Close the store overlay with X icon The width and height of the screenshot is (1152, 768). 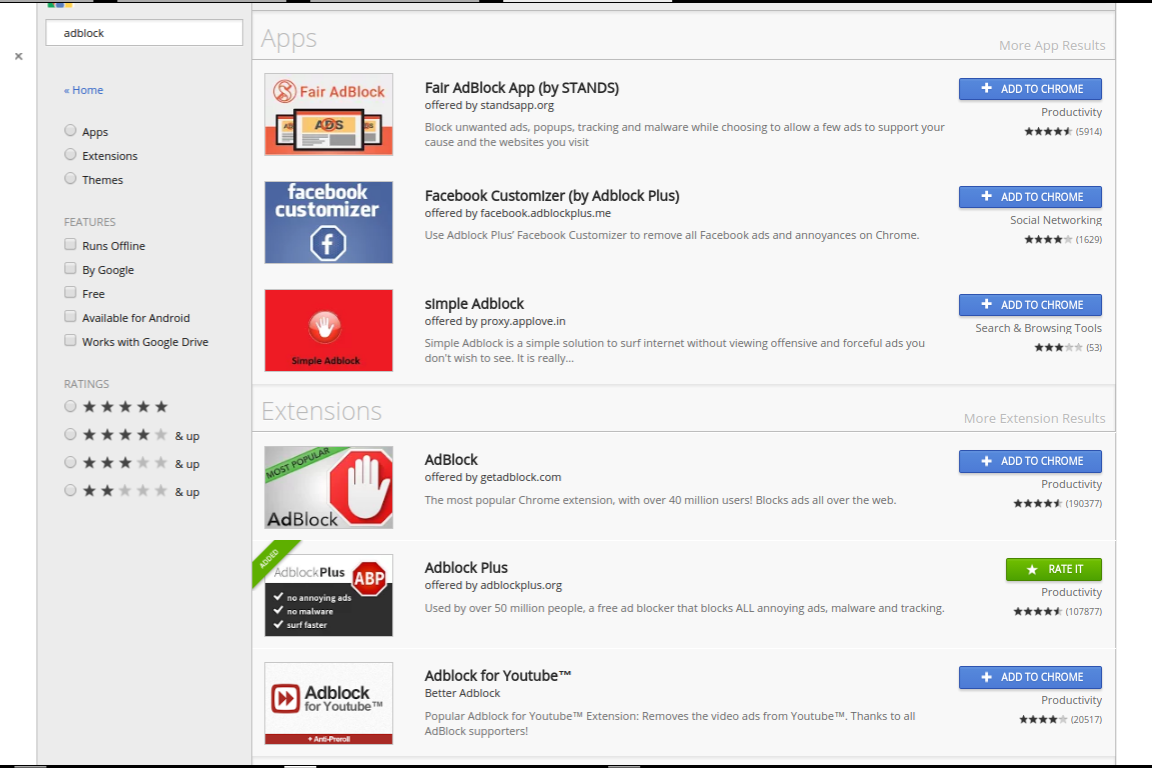coord(18,57)
